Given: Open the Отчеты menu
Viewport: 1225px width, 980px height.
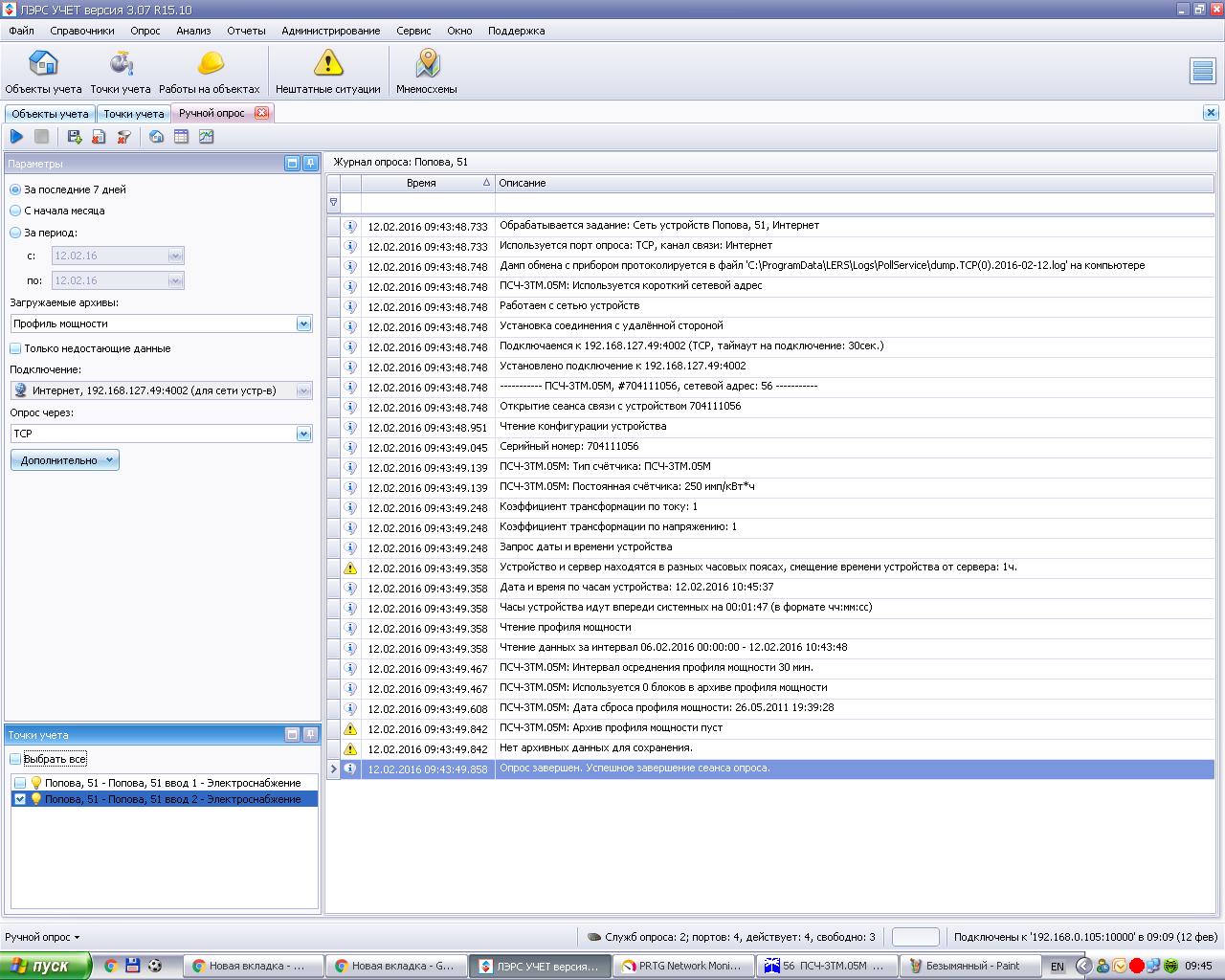Looking at the screenshot, I should [x=246, y=31].
